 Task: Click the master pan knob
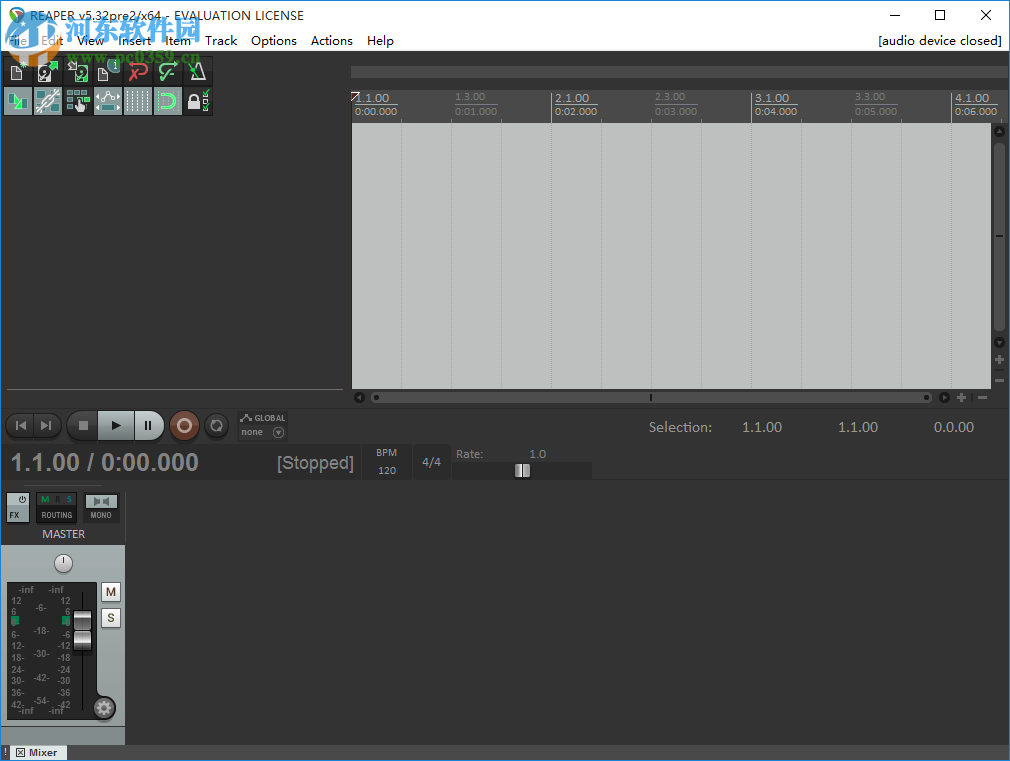[63, 564]
